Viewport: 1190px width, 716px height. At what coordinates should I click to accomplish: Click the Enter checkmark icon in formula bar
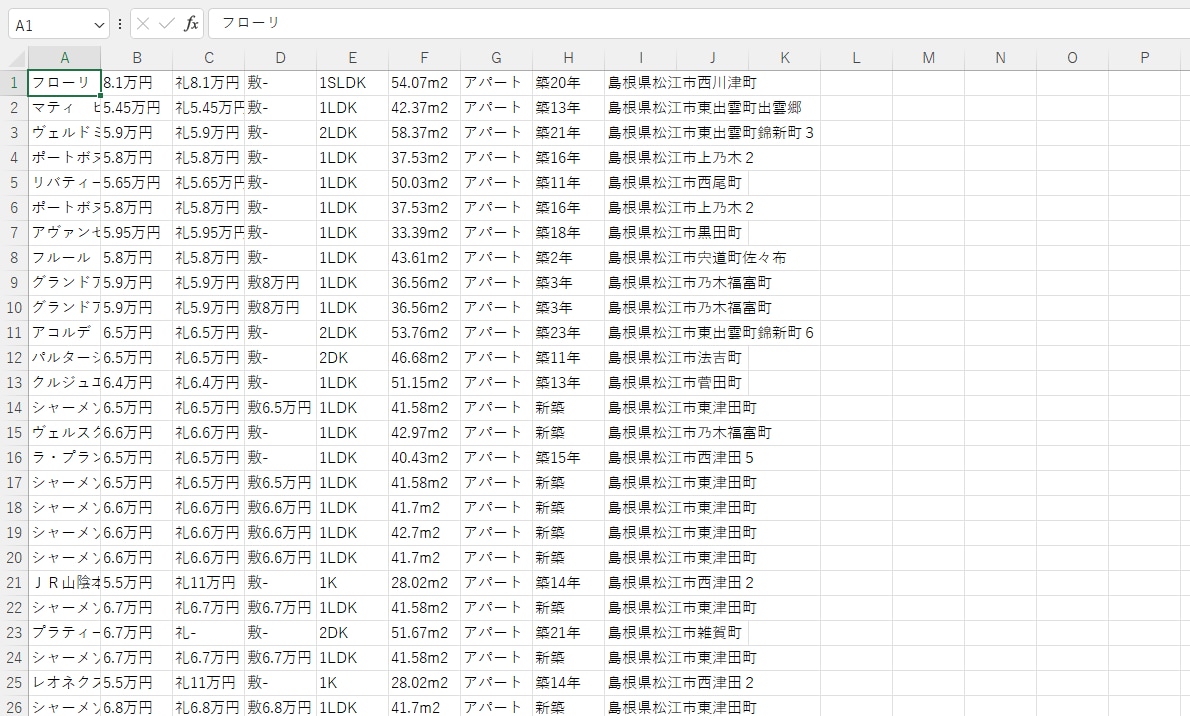(167, 24)
